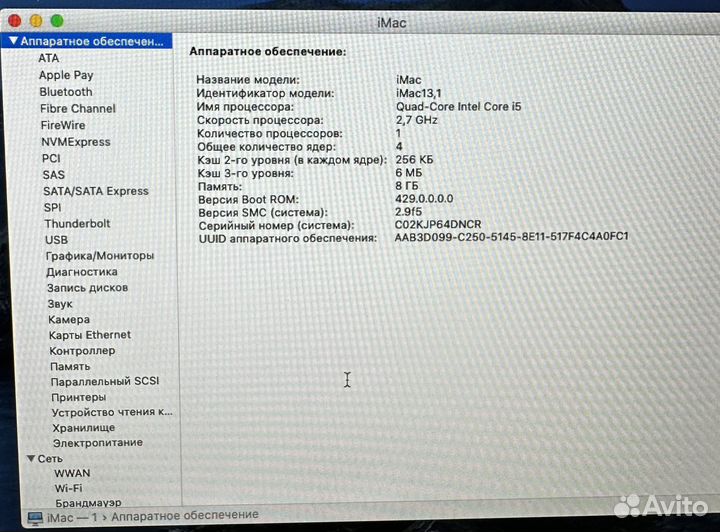Collapse the Сеть section triangle

31,459
